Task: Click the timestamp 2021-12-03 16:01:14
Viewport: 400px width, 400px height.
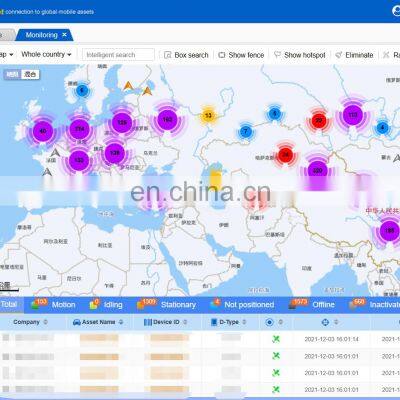Action: (x=331, y=339)
